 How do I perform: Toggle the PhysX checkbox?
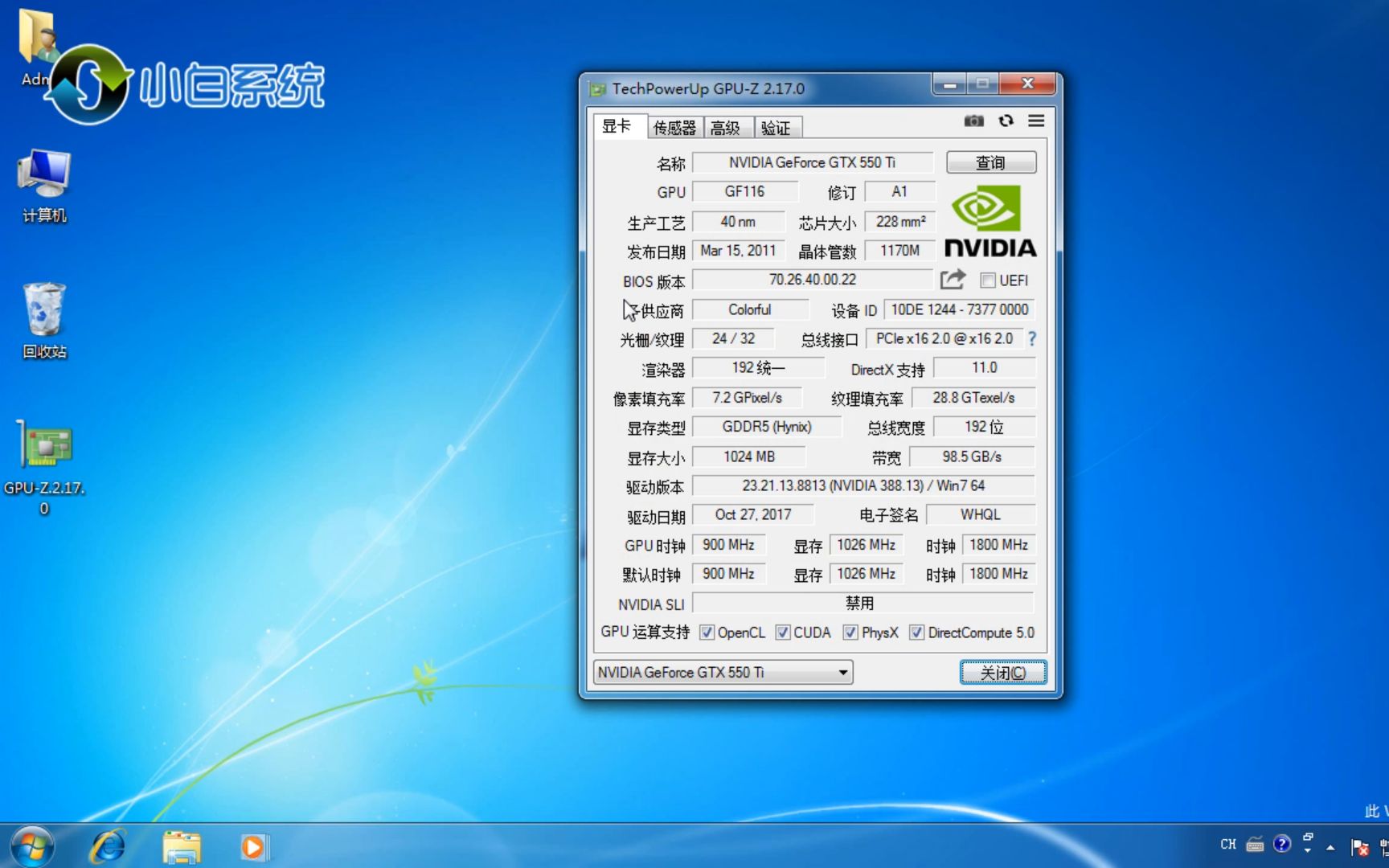click(x=850, y=633)
